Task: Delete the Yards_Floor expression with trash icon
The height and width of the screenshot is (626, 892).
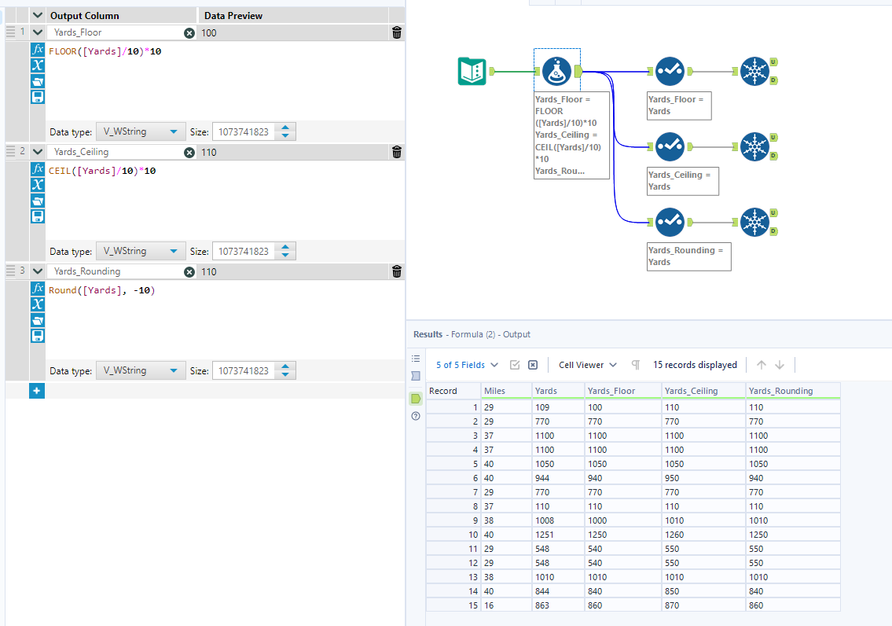Action: (x=397, y=32)
